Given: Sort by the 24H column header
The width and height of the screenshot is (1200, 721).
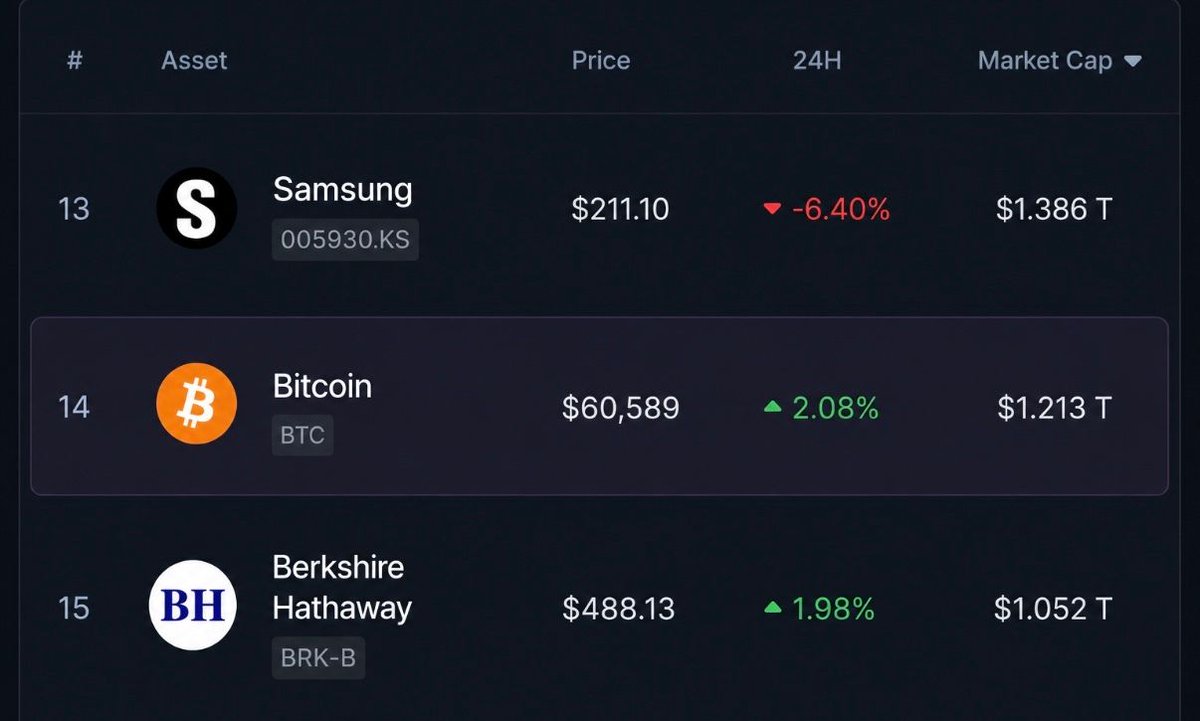Looking at the screenshot, I should pos(817,60).
